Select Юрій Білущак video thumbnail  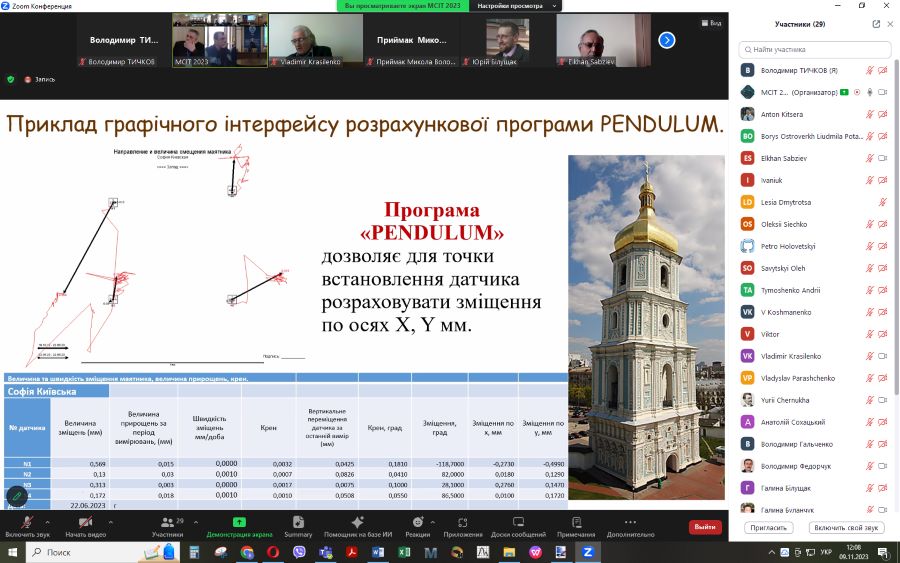[x=507, y=40]
